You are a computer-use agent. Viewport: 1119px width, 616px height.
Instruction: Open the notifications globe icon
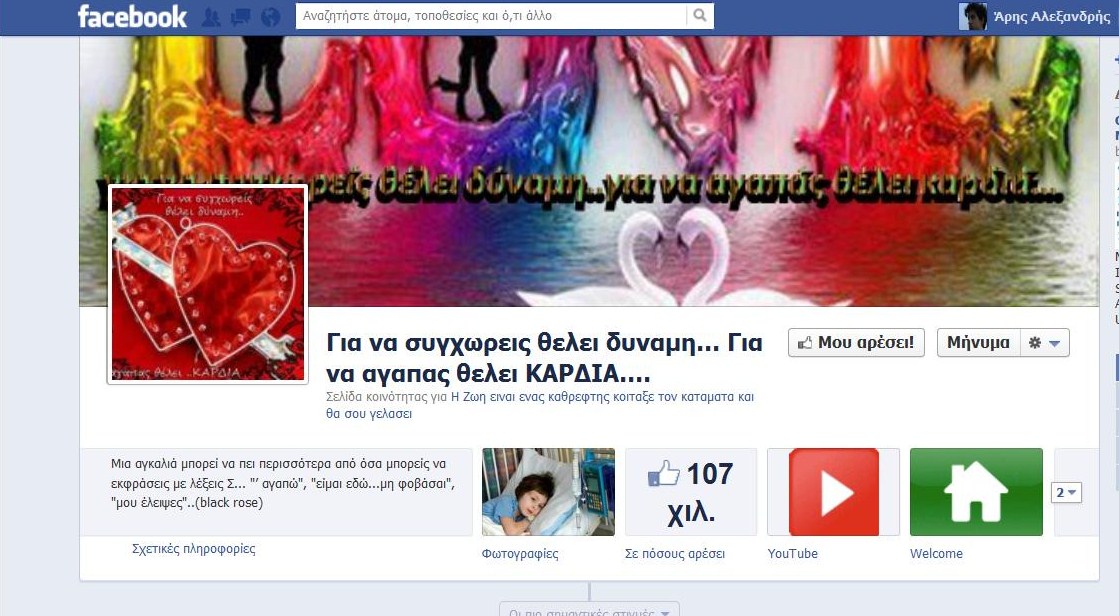(270, 17)
